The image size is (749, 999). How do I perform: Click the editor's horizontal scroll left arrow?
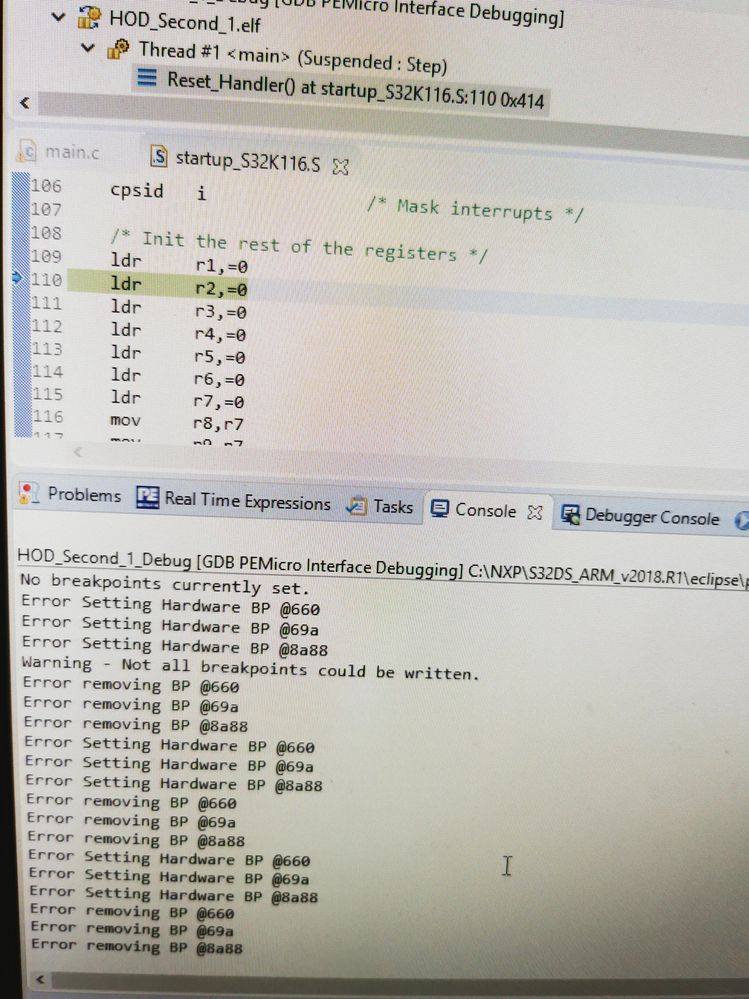click(x=78, y=452)
